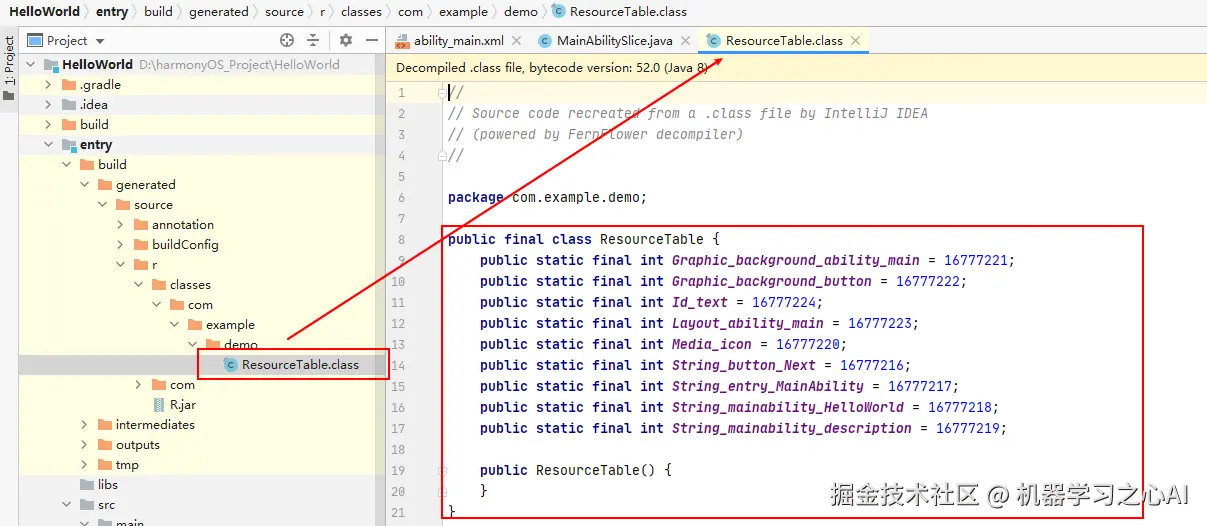The image size is (1207, 526).
Task: Click the generated breadcrumb in navigation bar
Action: tap(219, 12)
